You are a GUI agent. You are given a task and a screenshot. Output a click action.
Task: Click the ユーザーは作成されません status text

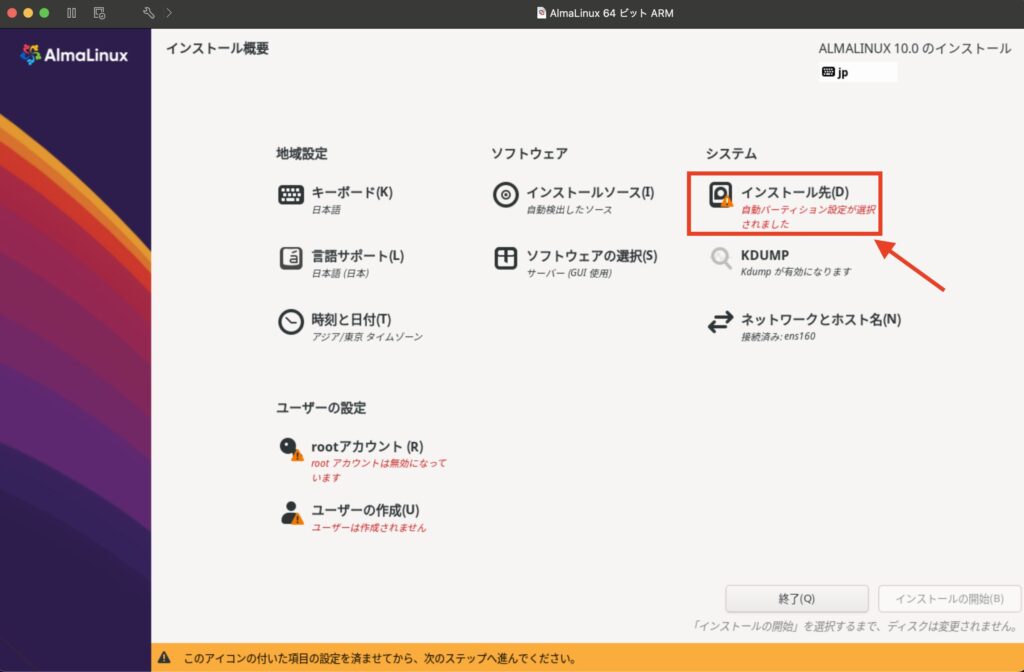pos(368,528)
